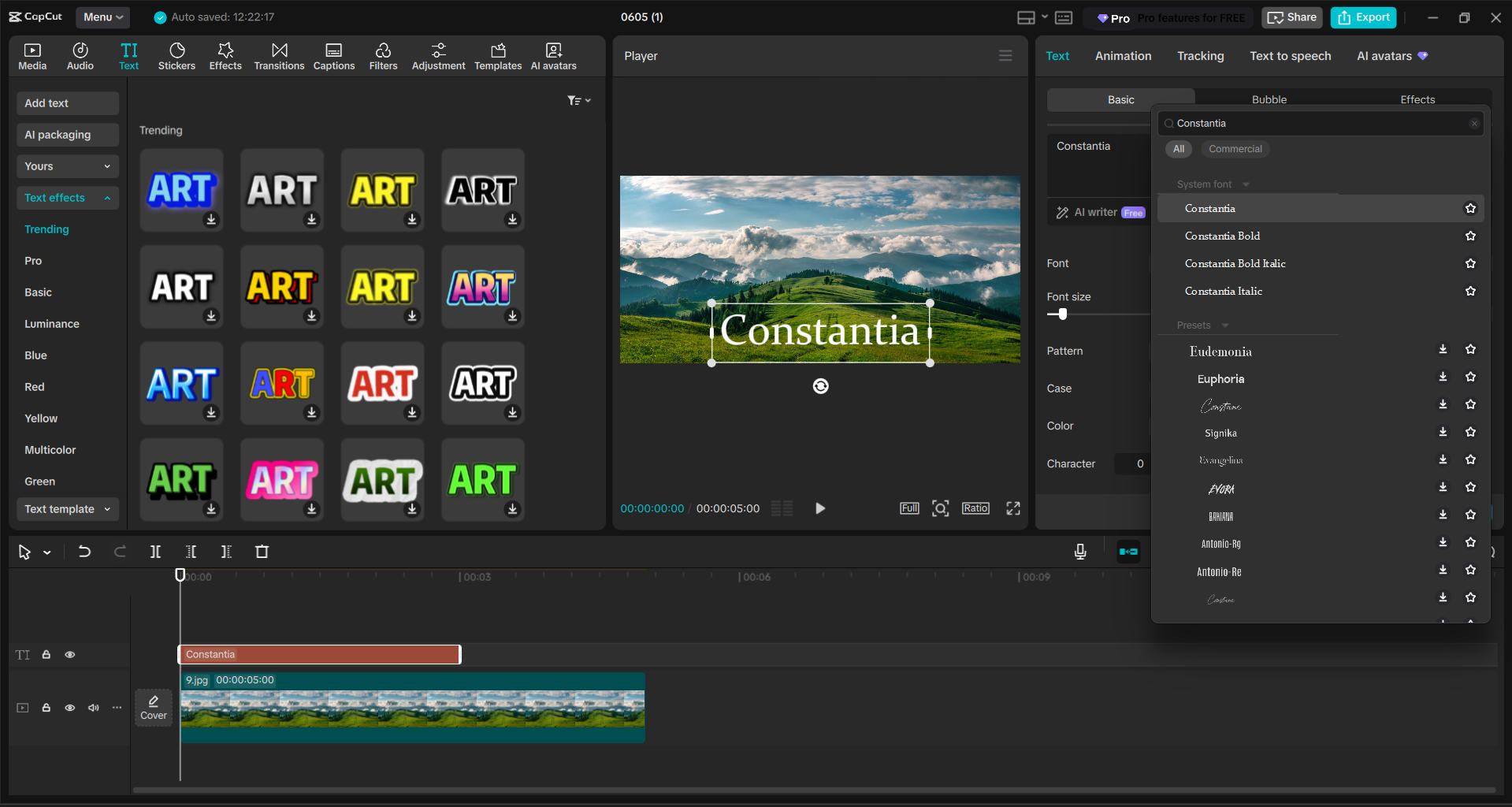
Task: Open the Stickers panel
Action: pos(176,55)
